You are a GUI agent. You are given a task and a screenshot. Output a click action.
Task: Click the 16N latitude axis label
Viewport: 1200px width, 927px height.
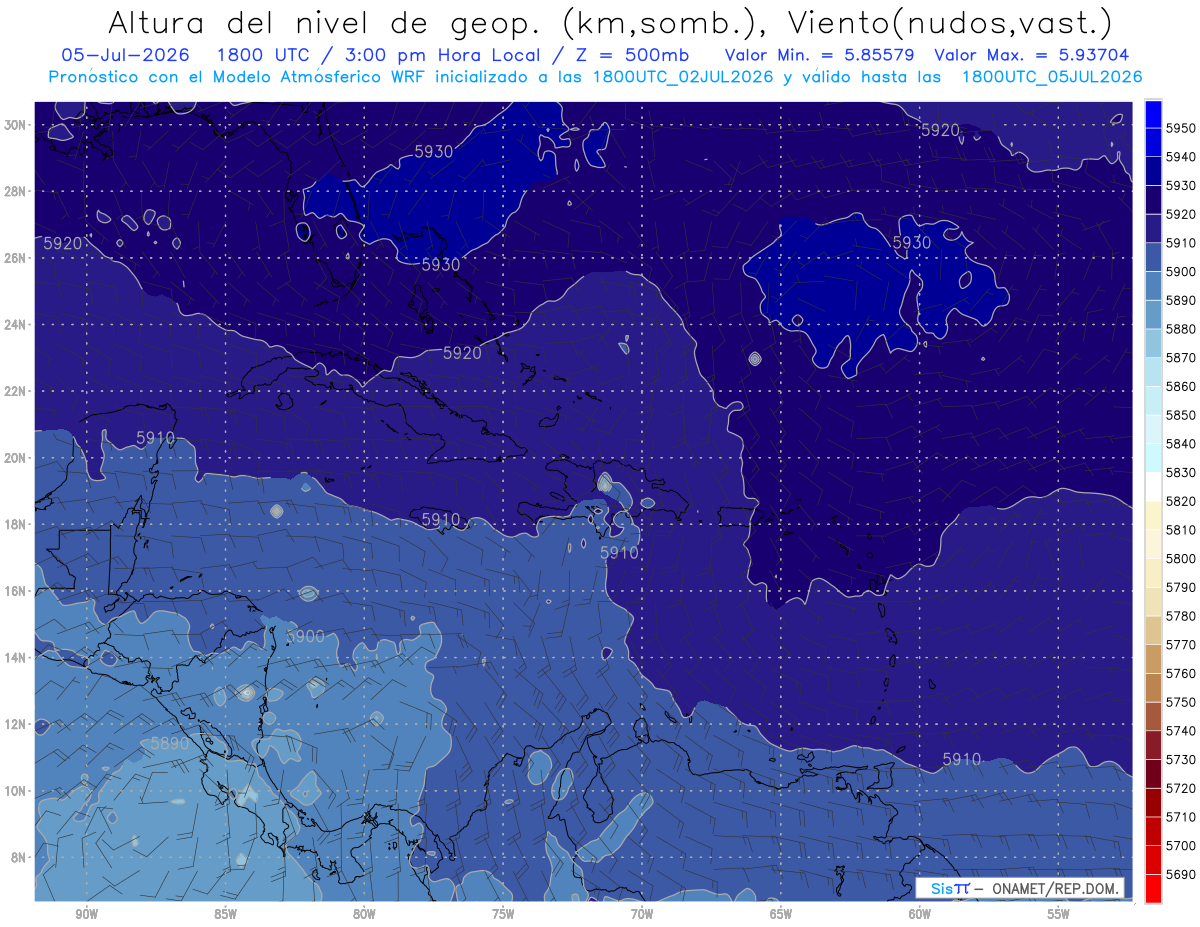pyautogui.click(x=17, y=591)
